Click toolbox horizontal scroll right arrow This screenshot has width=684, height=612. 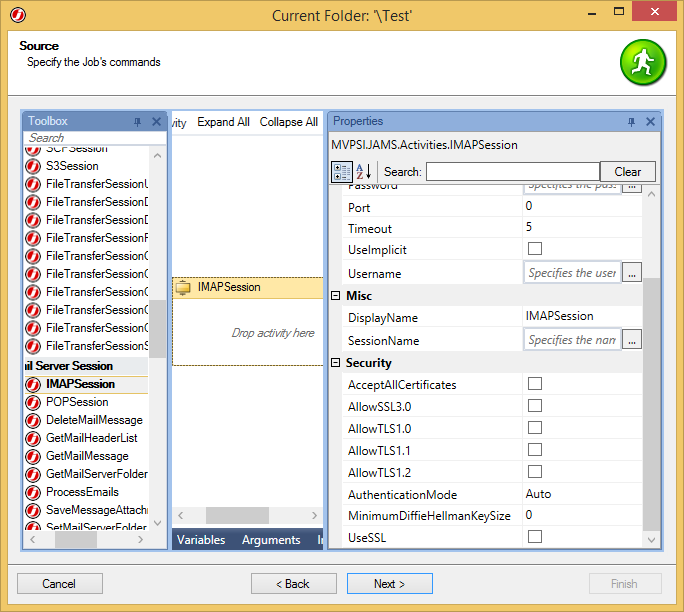coord(140,540)
